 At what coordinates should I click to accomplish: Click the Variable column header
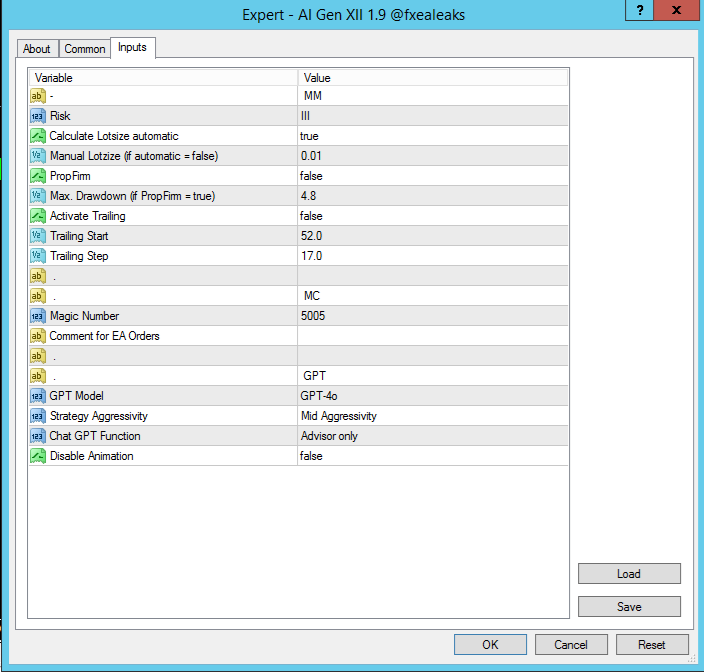(x=163, y=78)
